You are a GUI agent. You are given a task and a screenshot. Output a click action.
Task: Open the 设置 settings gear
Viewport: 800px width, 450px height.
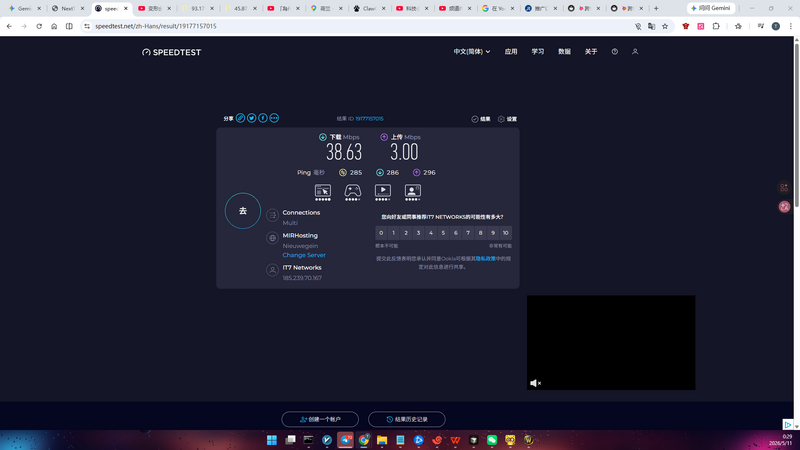(x=507, y=119)
